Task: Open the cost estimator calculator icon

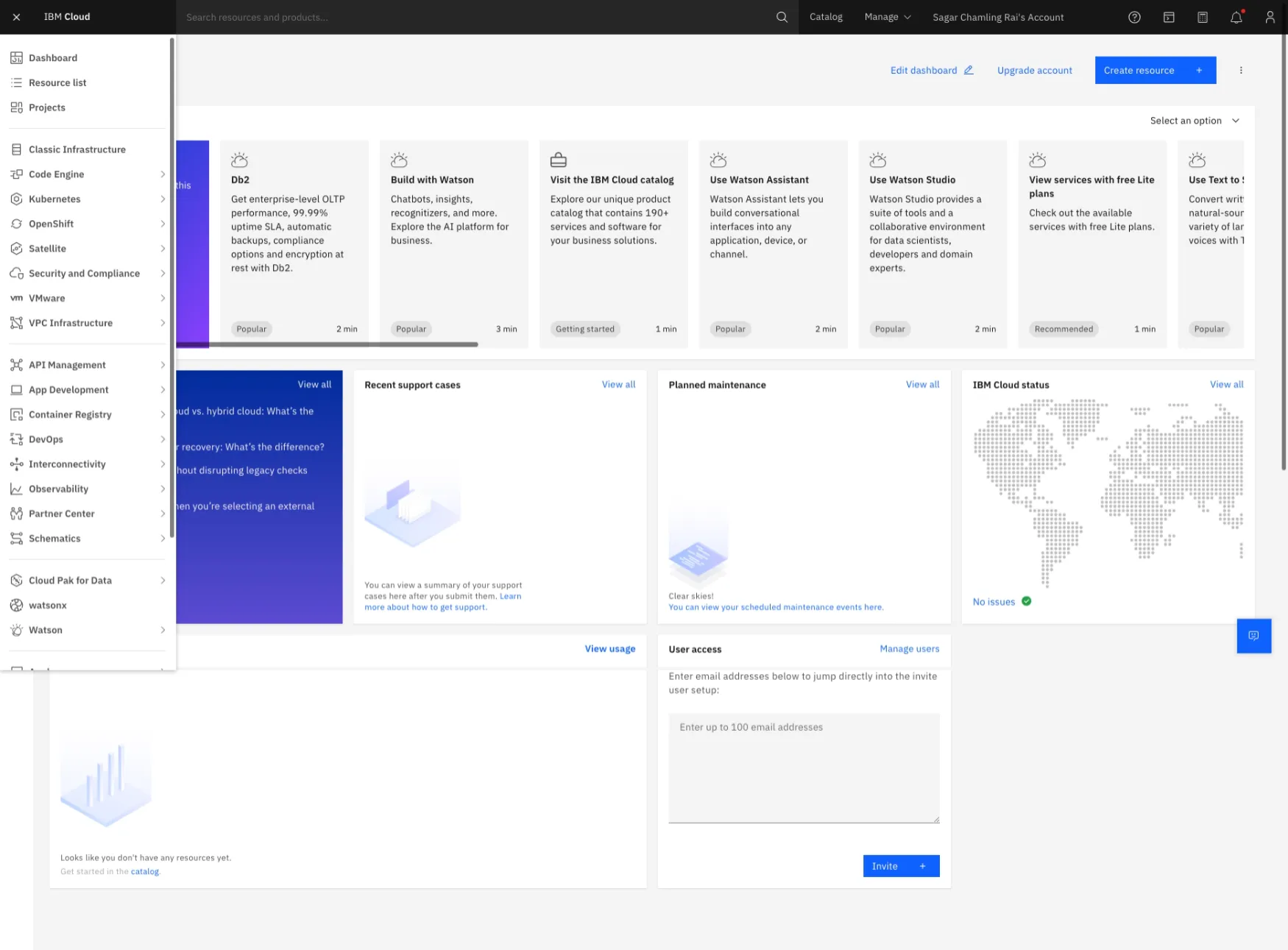Action: (x=1203, y=17)
